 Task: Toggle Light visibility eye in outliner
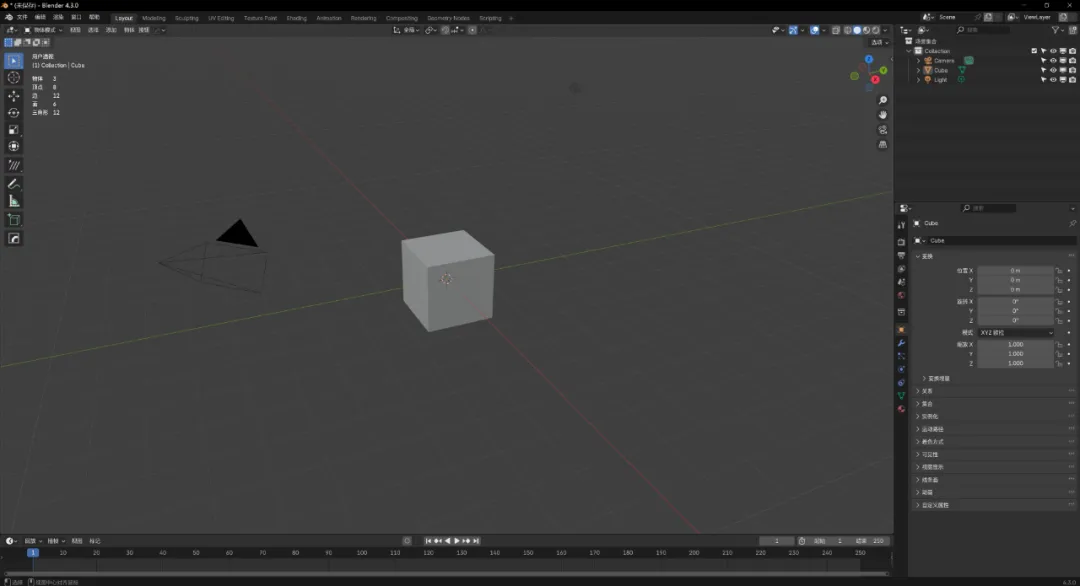tap(1053, 80)
